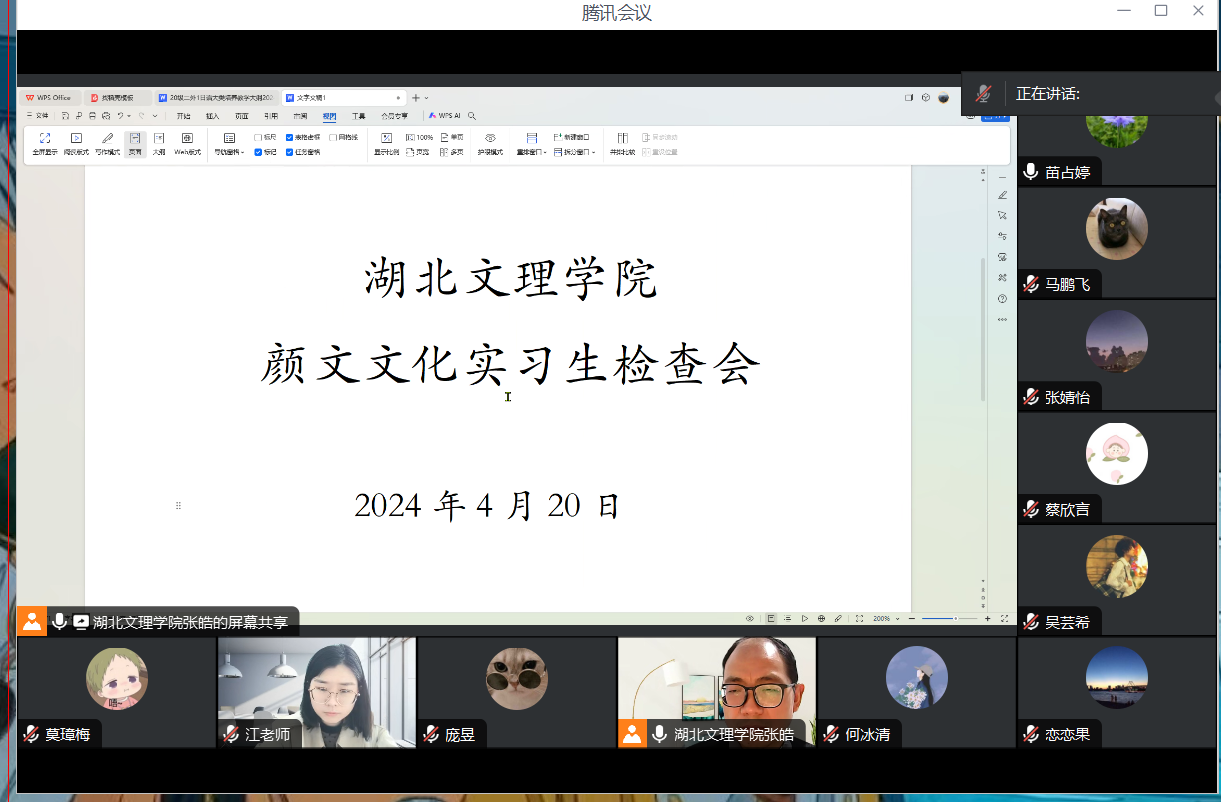The height and width of the screenshot is (802, 1221).
Task: Uncheck the 标记 marks checkbox
Action: (x=259, y=152)
